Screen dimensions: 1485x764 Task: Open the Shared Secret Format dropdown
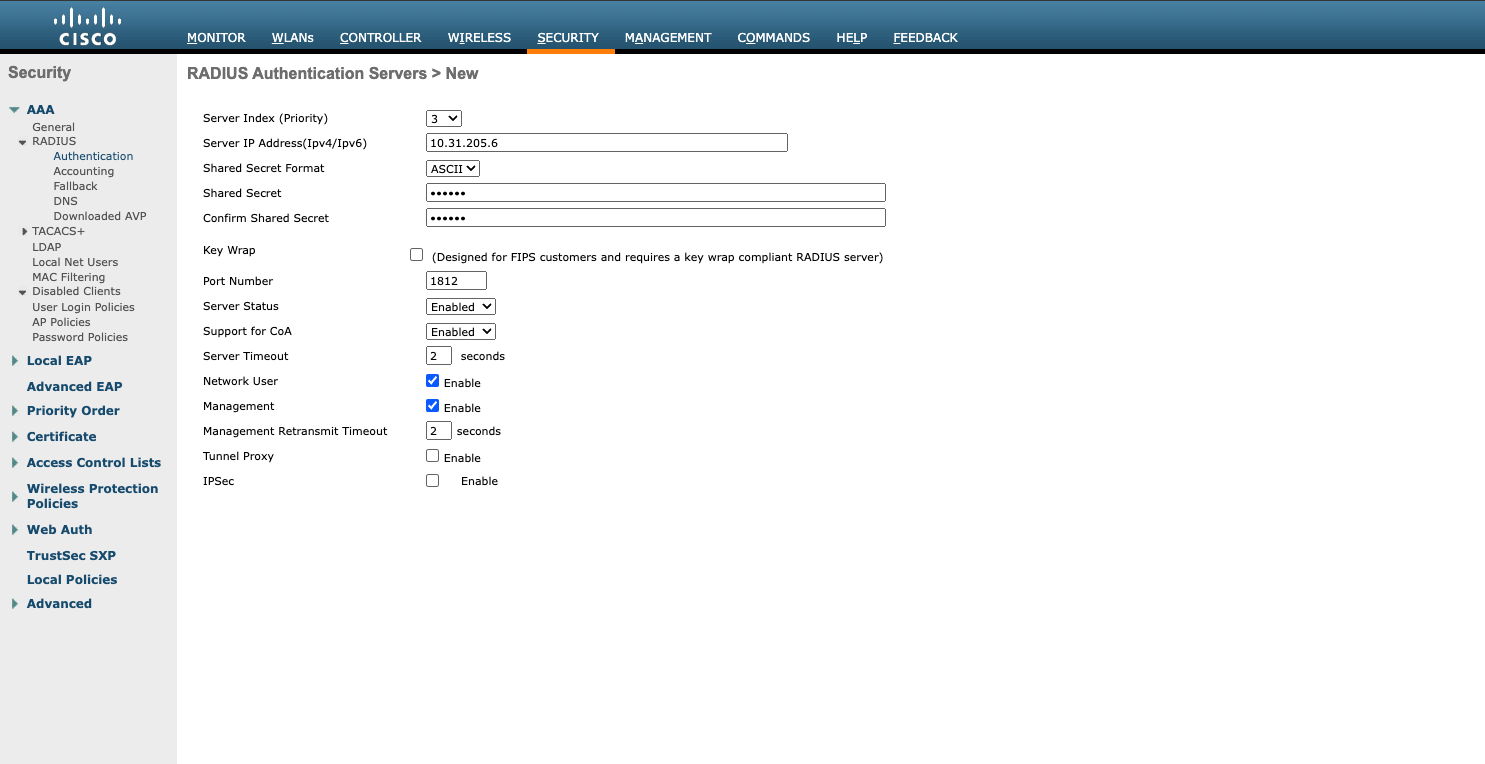point(453,169)
